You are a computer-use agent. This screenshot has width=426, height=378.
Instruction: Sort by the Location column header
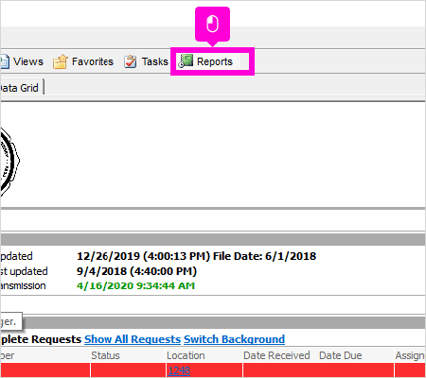coord(186,356)
